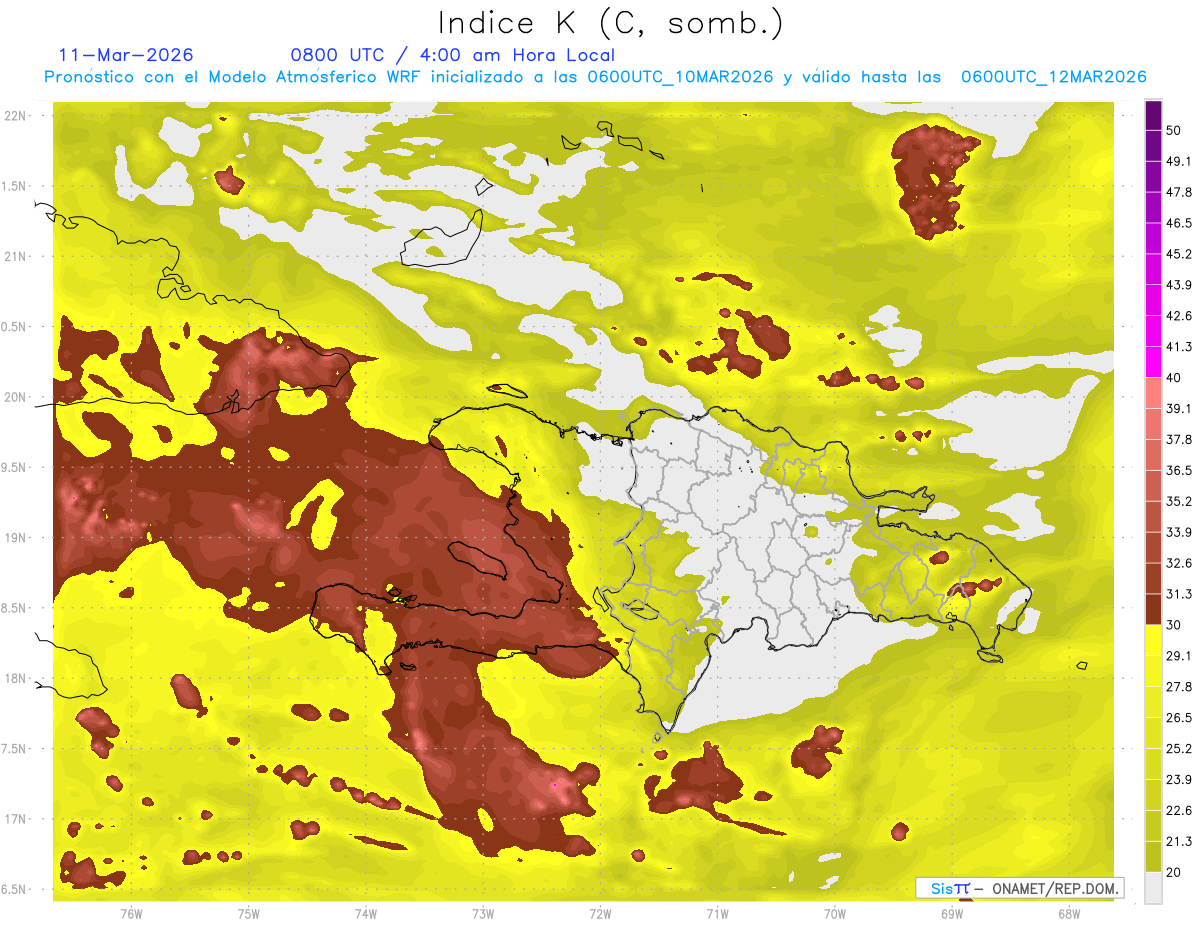Screen dimensions: 1200x927
Task: Click color scale value '32.6'
Action: pyautogui.click(x=1178, y=563)
